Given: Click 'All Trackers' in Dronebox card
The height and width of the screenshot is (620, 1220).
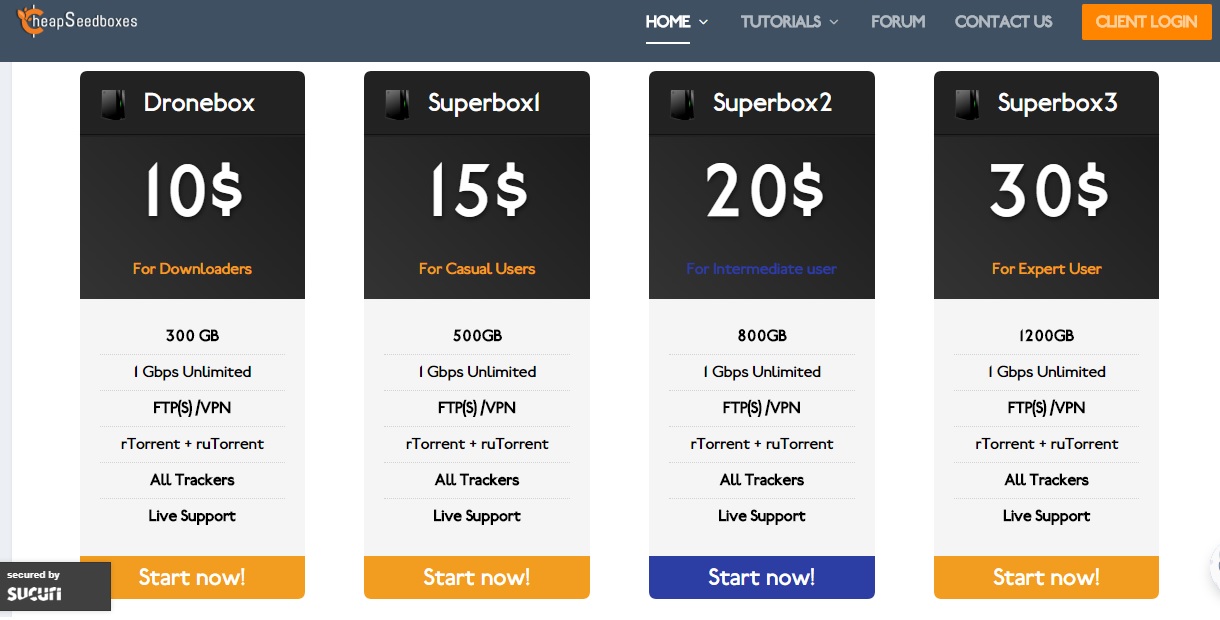Looking at the screenshot, I should coord(192,480).
